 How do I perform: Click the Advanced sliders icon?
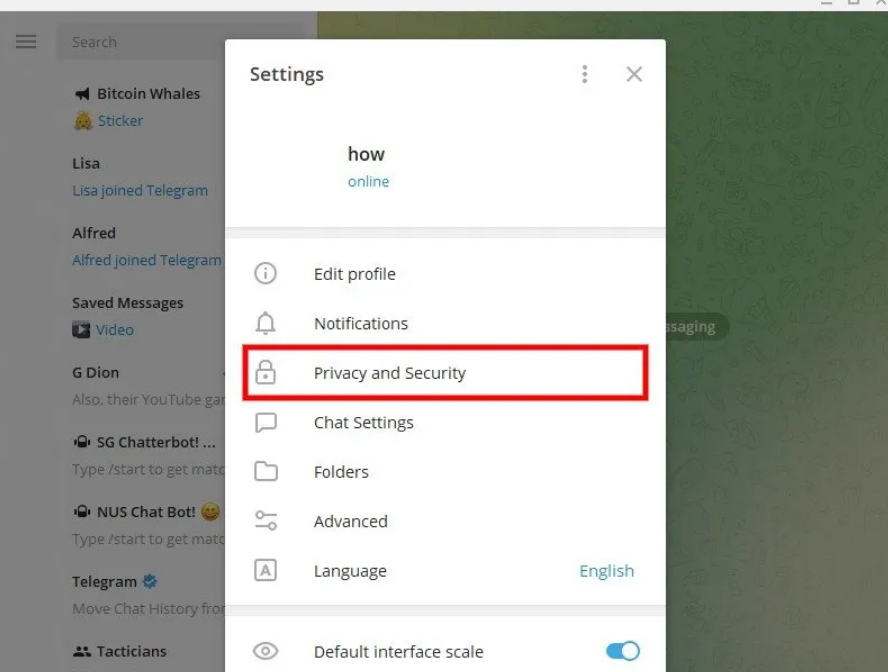tap(266, 521)
